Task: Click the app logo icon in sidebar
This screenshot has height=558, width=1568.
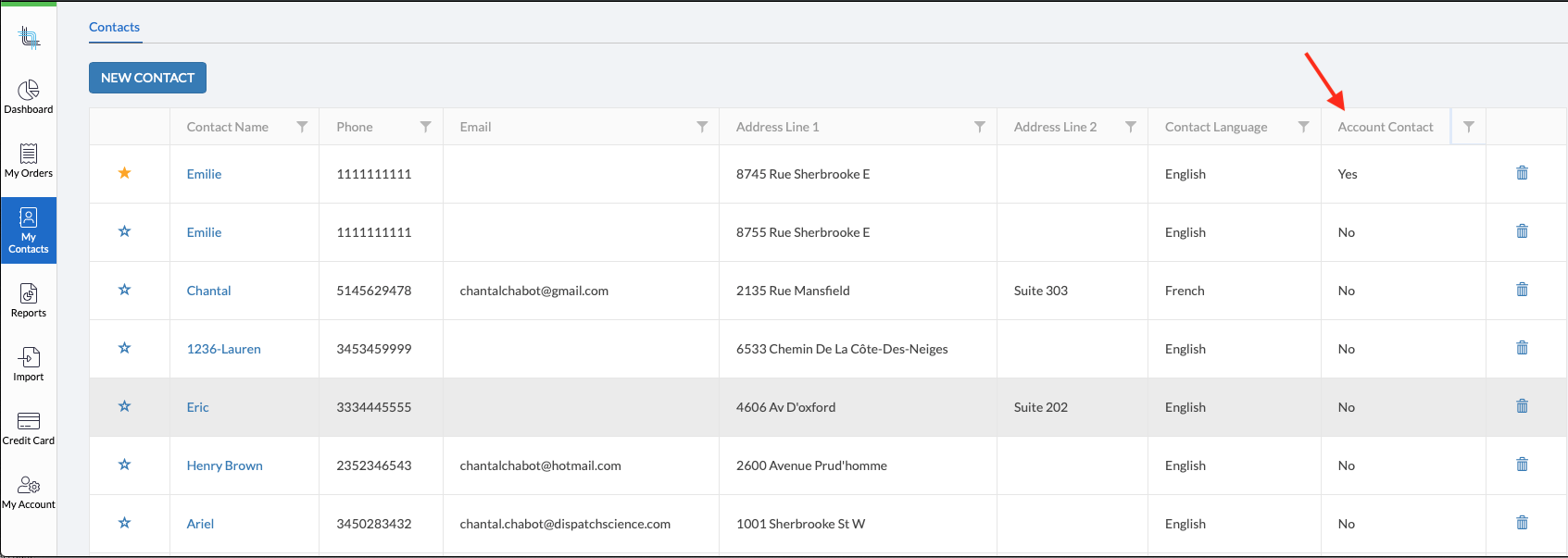Action: click(29, 38)
